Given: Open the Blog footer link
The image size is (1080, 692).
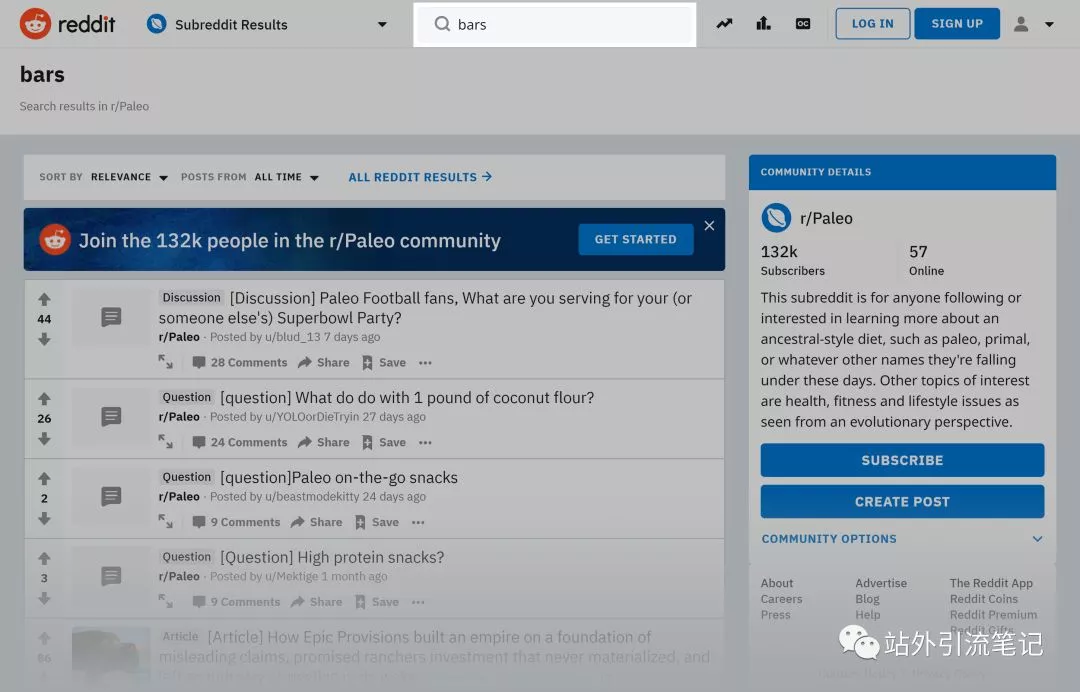Looking at the screenshot, I should 867,599.
